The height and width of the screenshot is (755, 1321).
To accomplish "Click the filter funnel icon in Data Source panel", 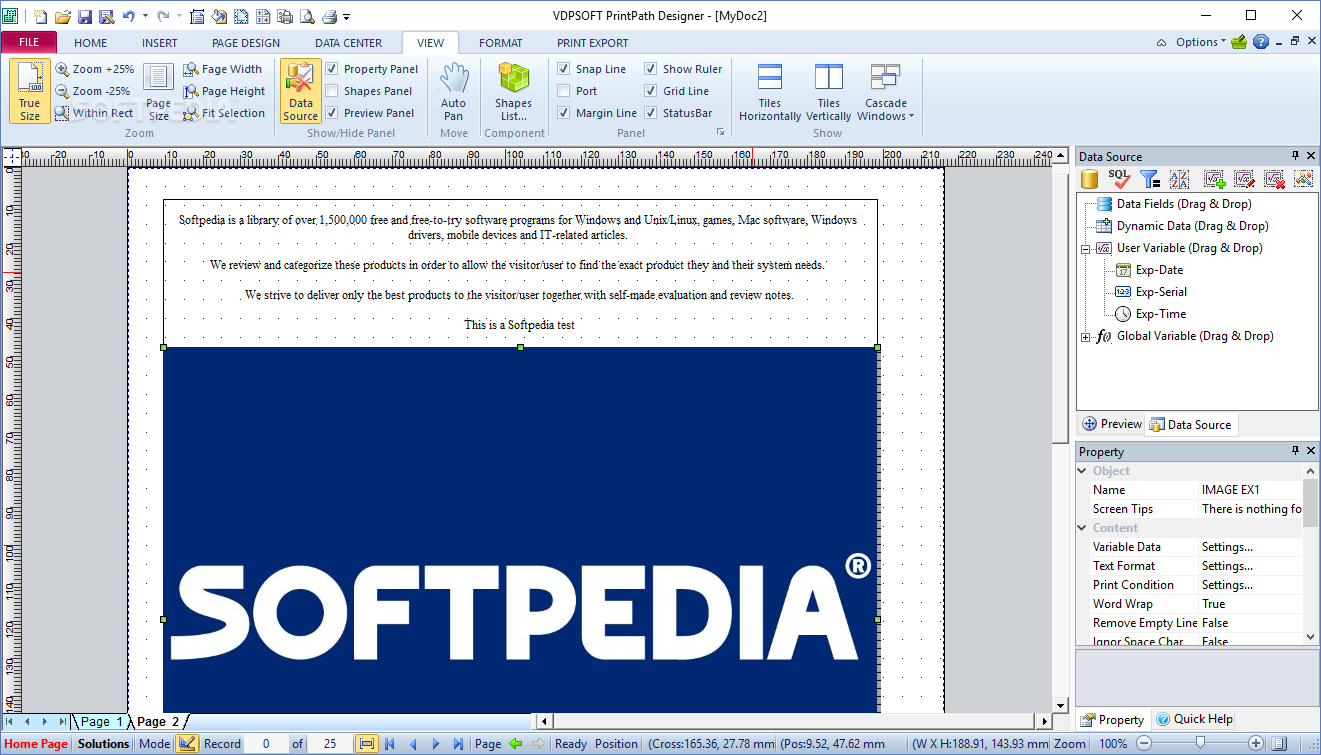I will [x=1150, y=179].
